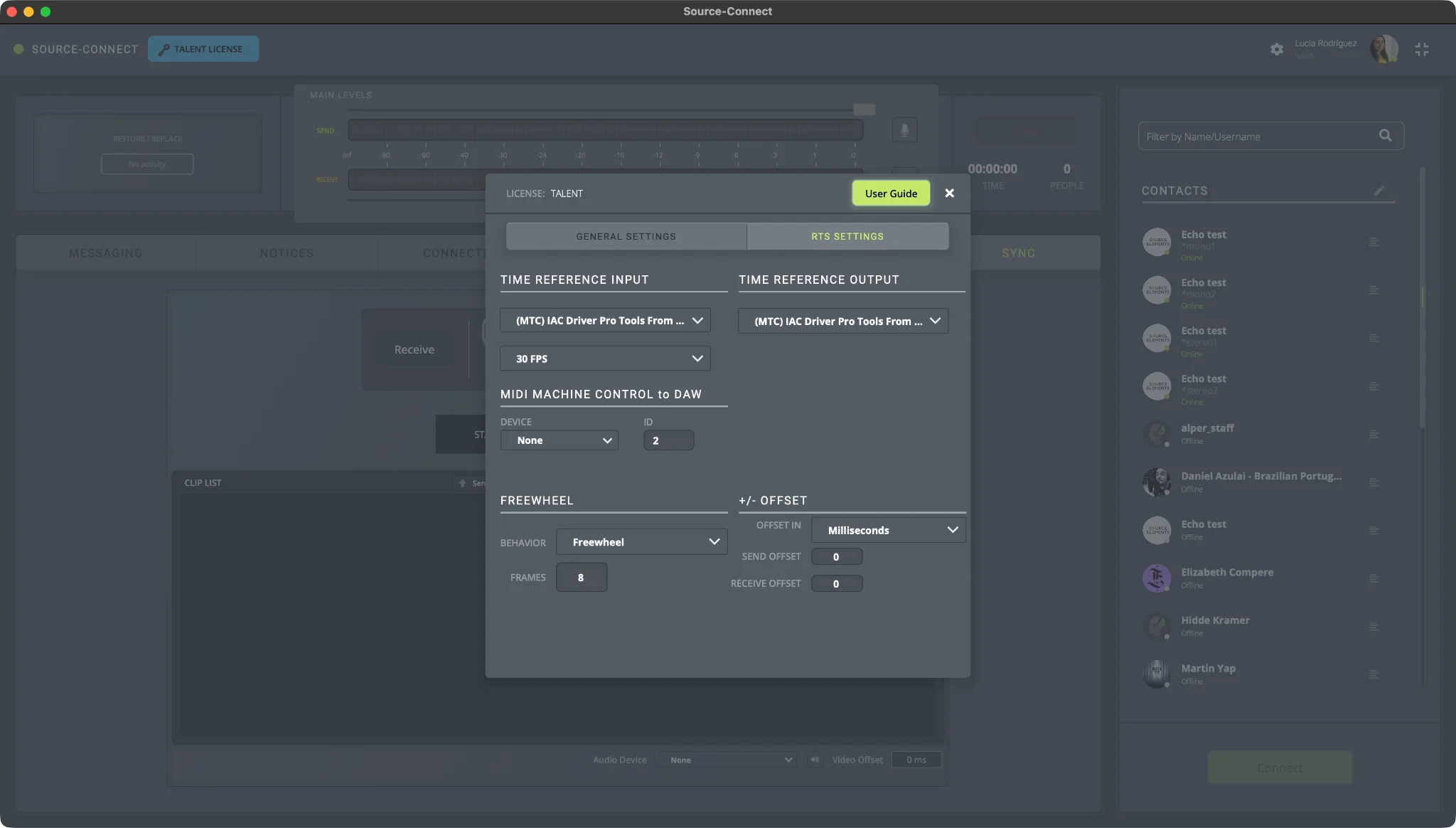Select Hidde Kramer contact avatar
Viewport: 1456px width, 828px height.
pyautogui.click(x=1157, y=626)
